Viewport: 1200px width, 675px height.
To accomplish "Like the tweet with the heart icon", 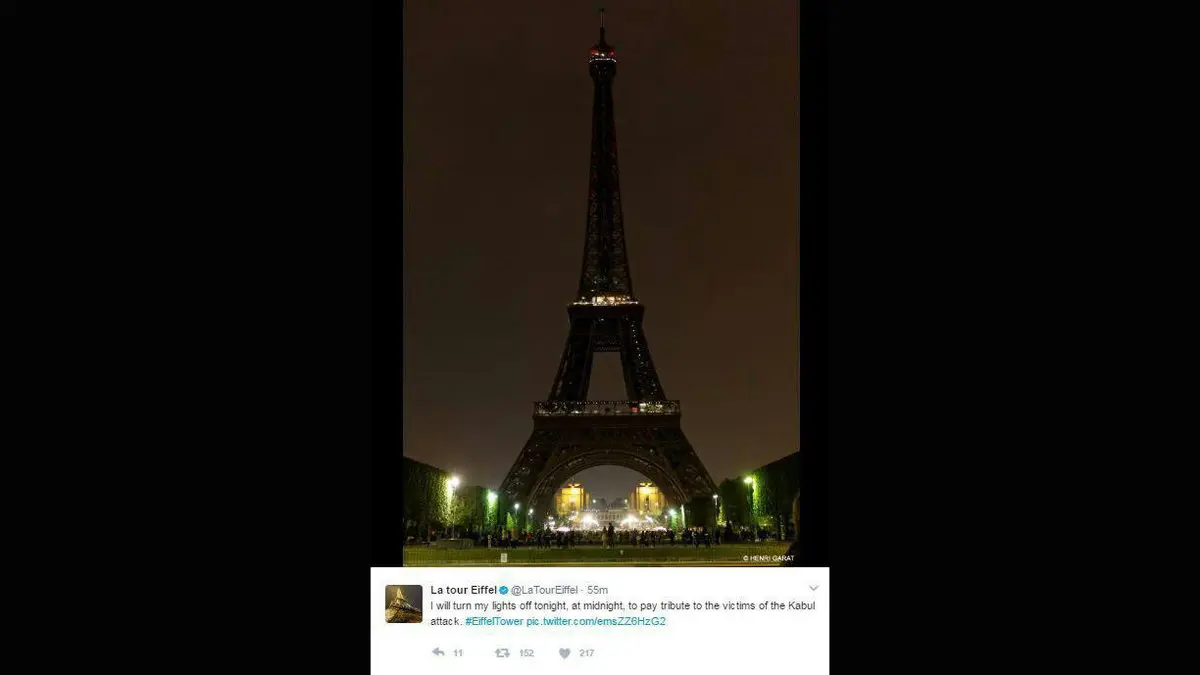I will 564,653.
